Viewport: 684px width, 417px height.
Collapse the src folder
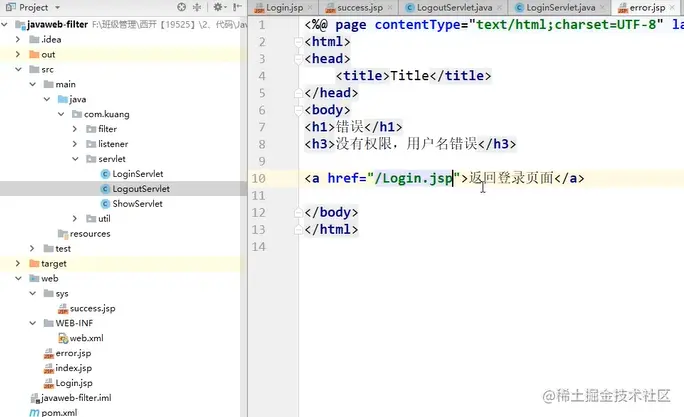pos(18,69)
